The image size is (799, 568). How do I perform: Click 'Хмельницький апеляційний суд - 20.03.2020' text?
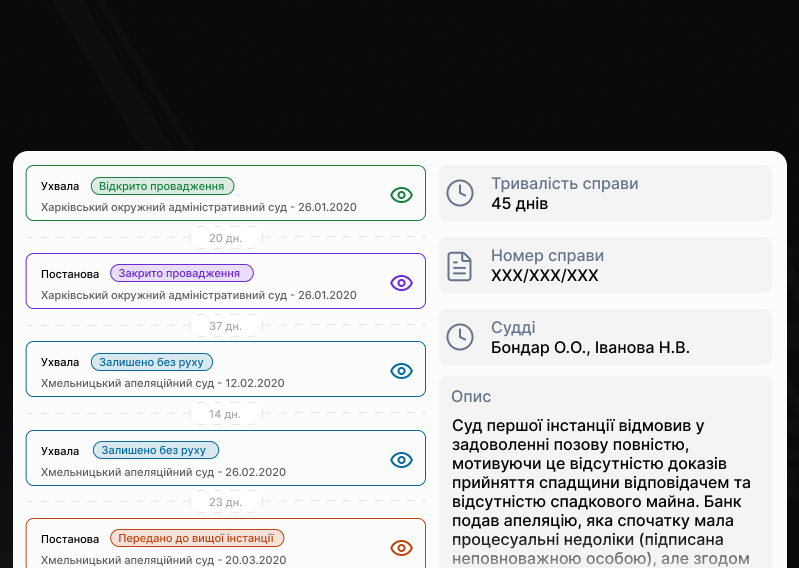tap(163, 560)
